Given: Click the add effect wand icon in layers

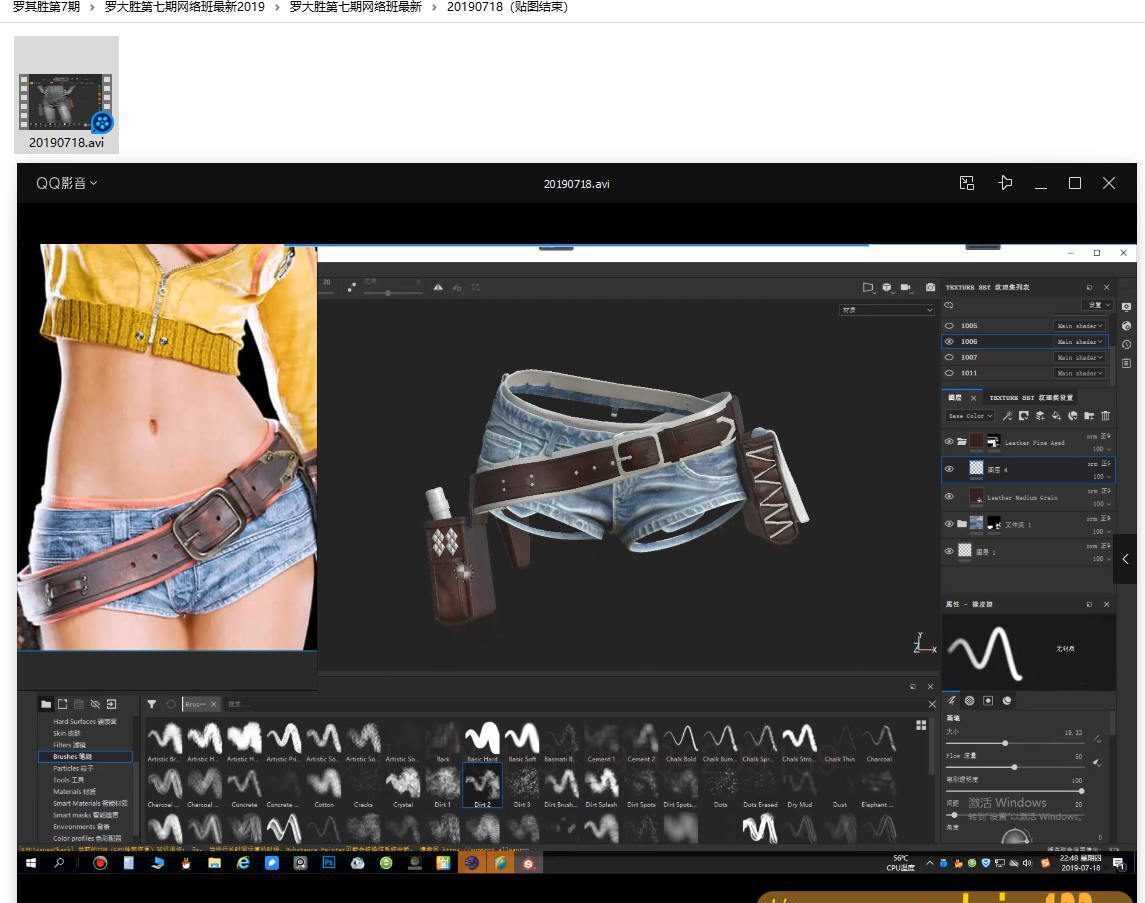Looking at the screenshot, I should click(1007, 416).
